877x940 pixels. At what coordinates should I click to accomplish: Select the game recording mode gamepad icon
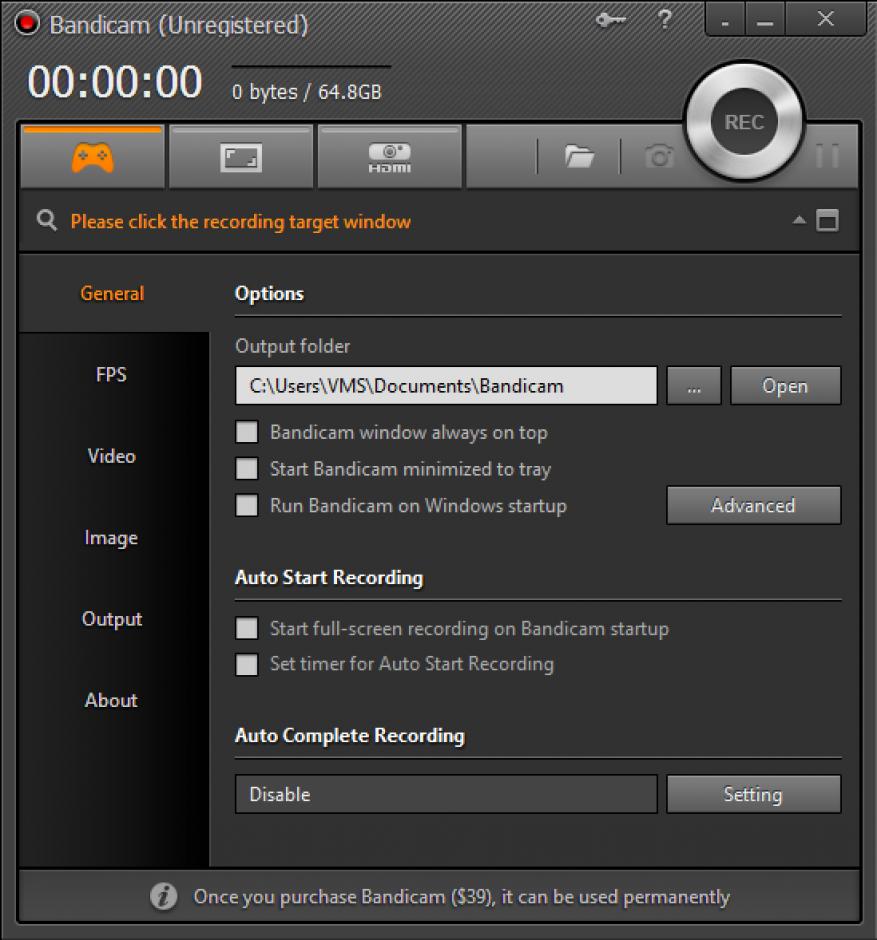(92, 157)
